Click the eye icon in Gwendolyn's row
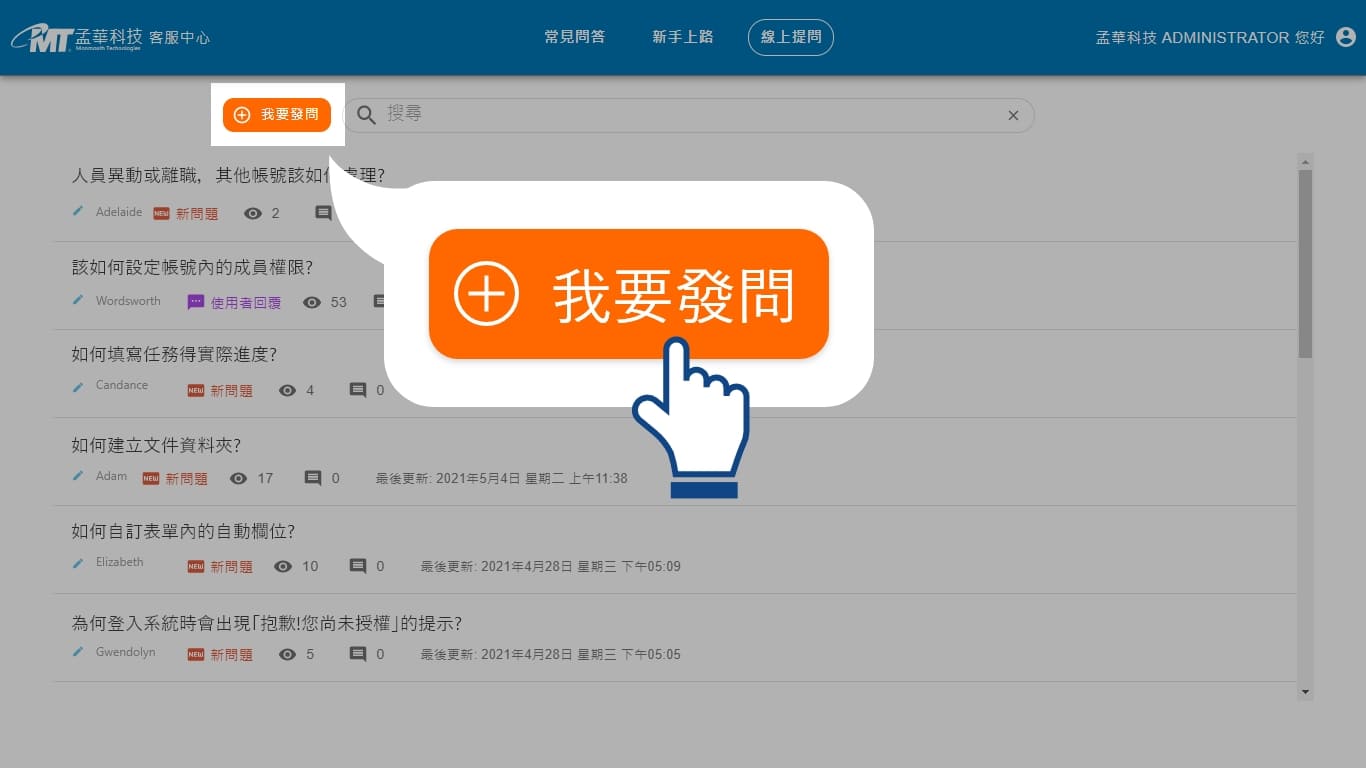1366x768 pixels. pyautogui.click(x=288, y=655)
